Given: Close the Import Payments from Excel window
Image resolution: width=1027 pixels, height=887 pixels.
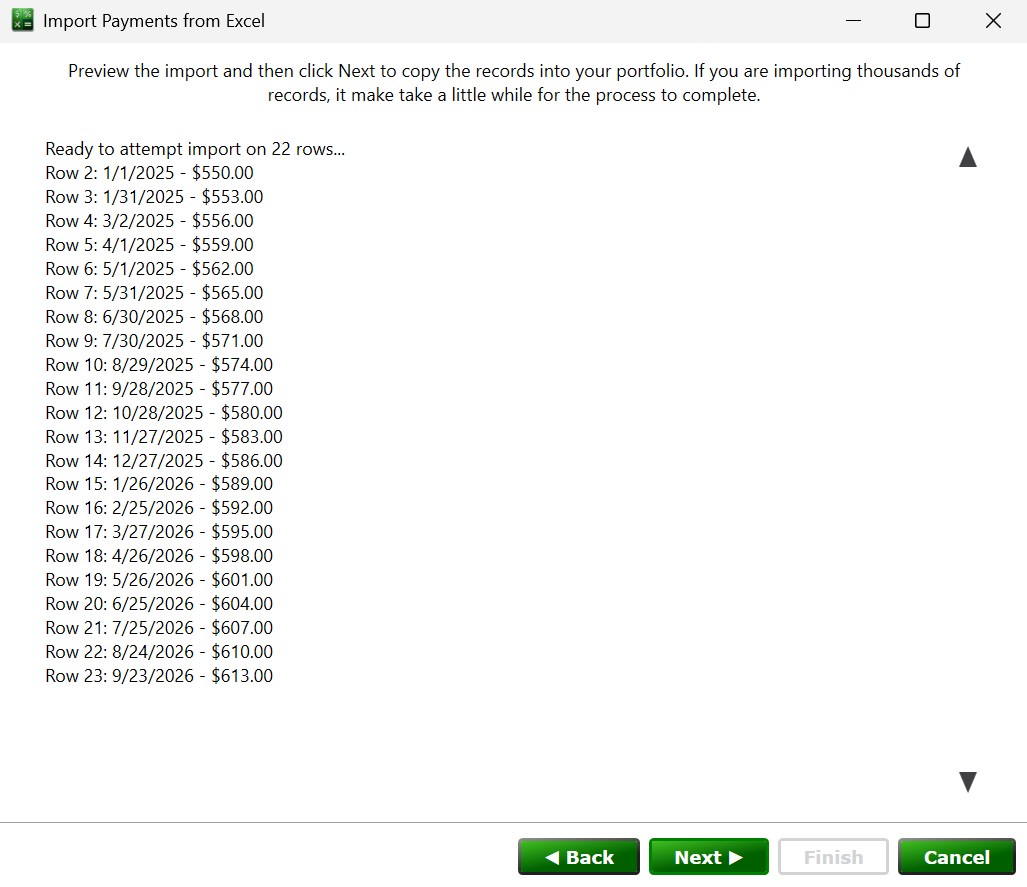Looking at the screenshot, I should pos(993,20).
